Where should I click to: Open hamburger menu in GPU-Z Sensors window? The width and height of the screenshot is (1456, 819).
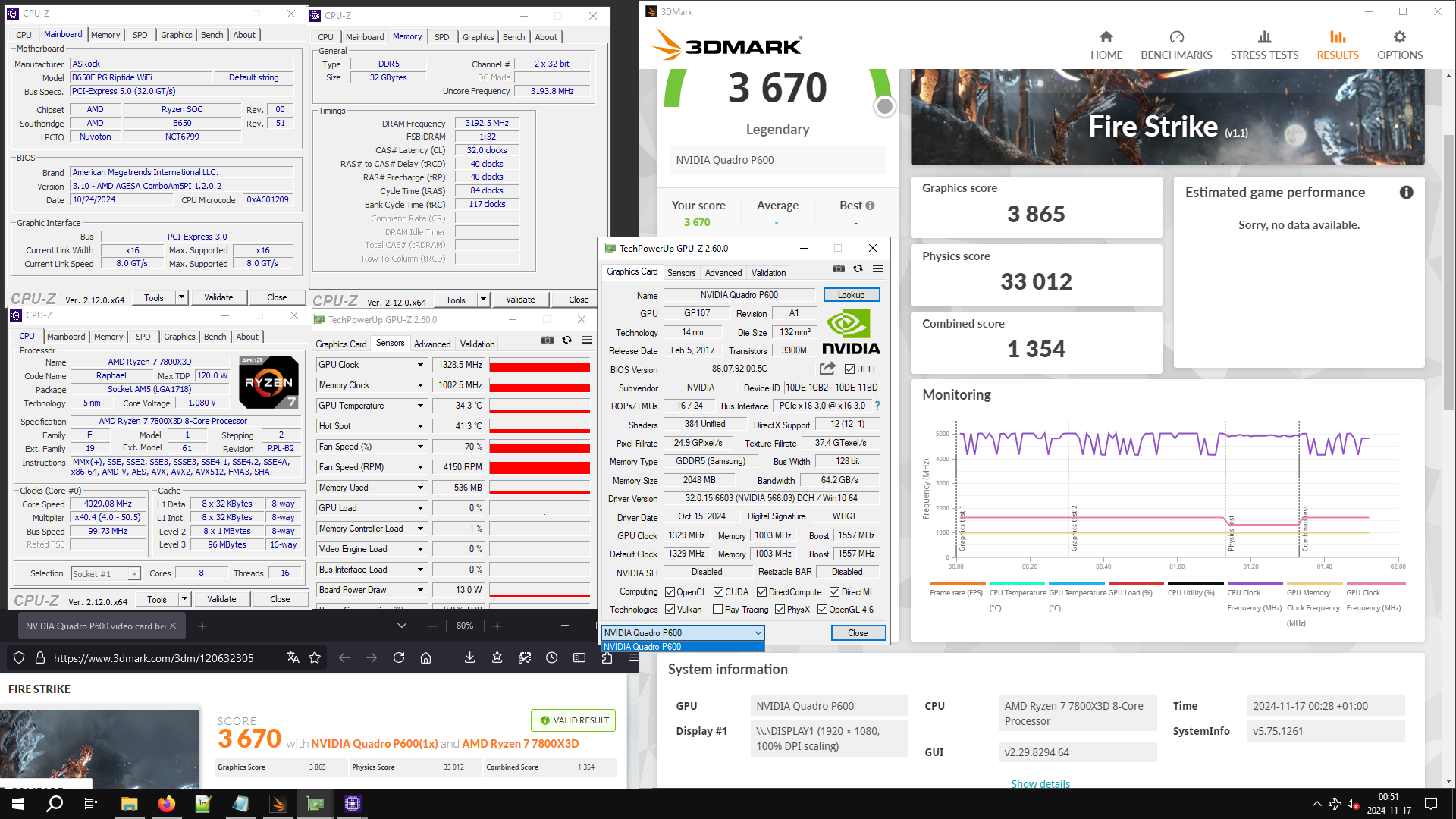click(x=586, y=340)
